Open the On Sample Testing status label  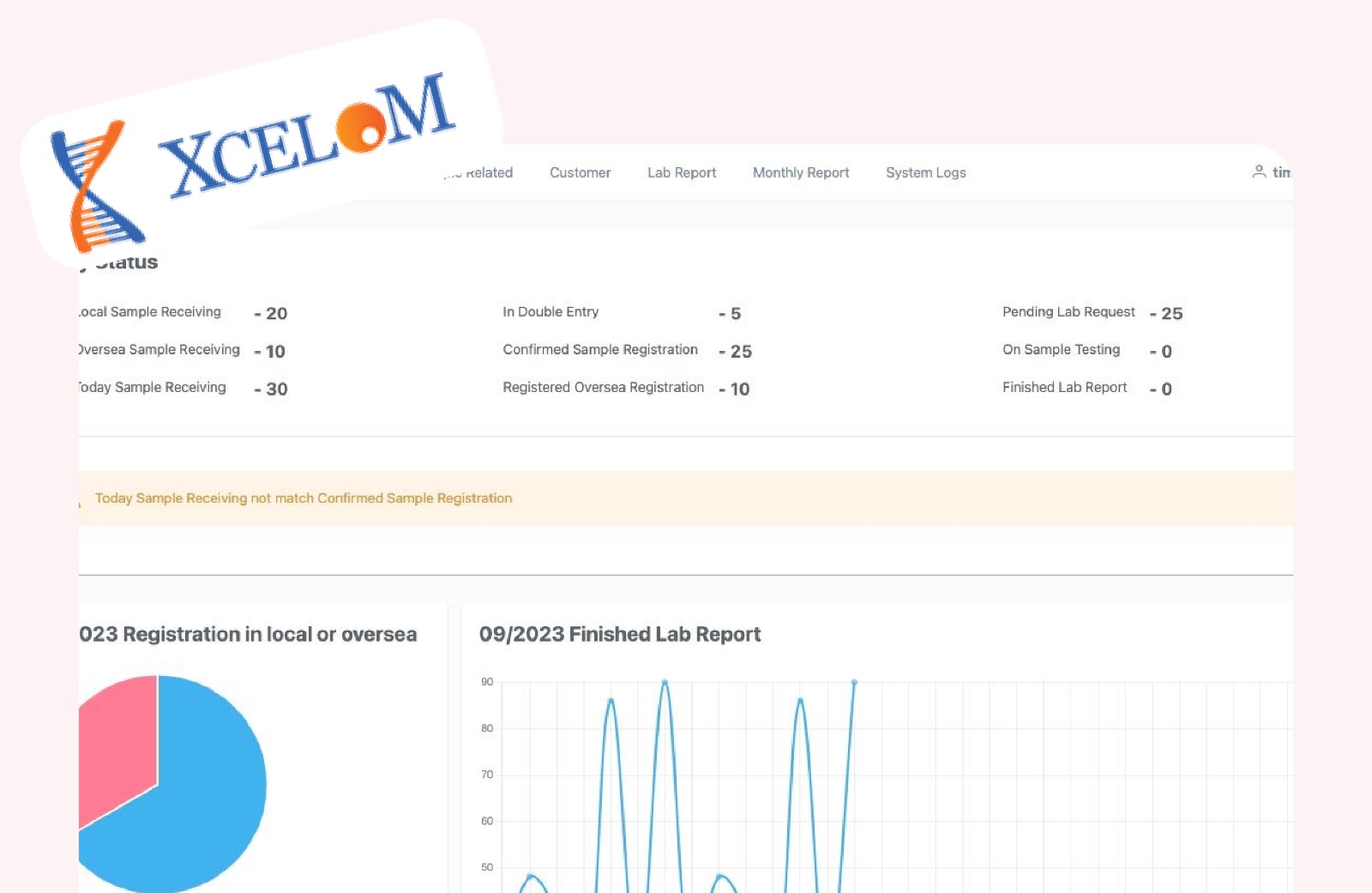pos(1061,350)
